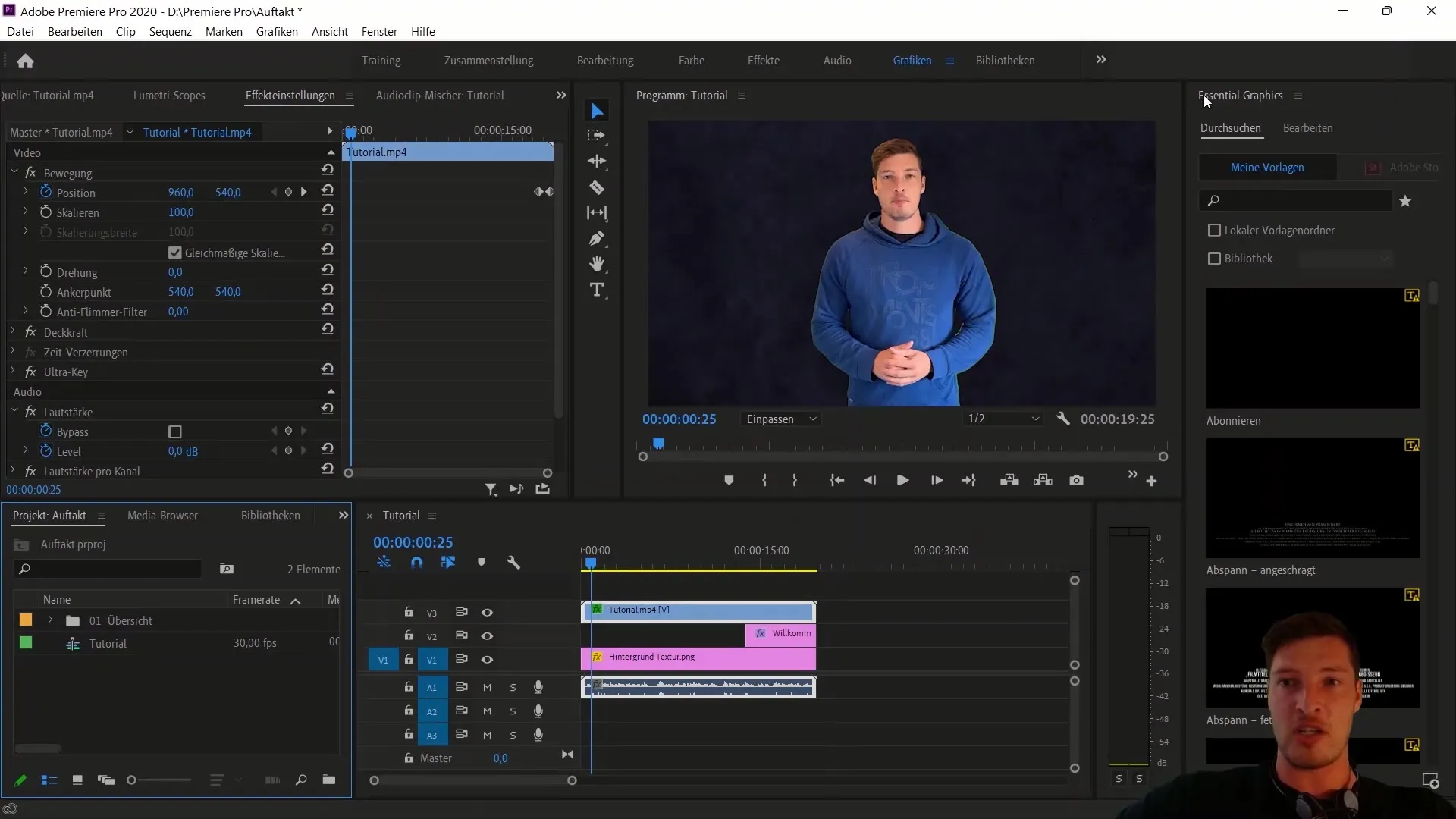Image resolution: width=1456 pixels, height=819 pixels.
Task: Click Add Marker in Program monitor
Action: [729, 480]
